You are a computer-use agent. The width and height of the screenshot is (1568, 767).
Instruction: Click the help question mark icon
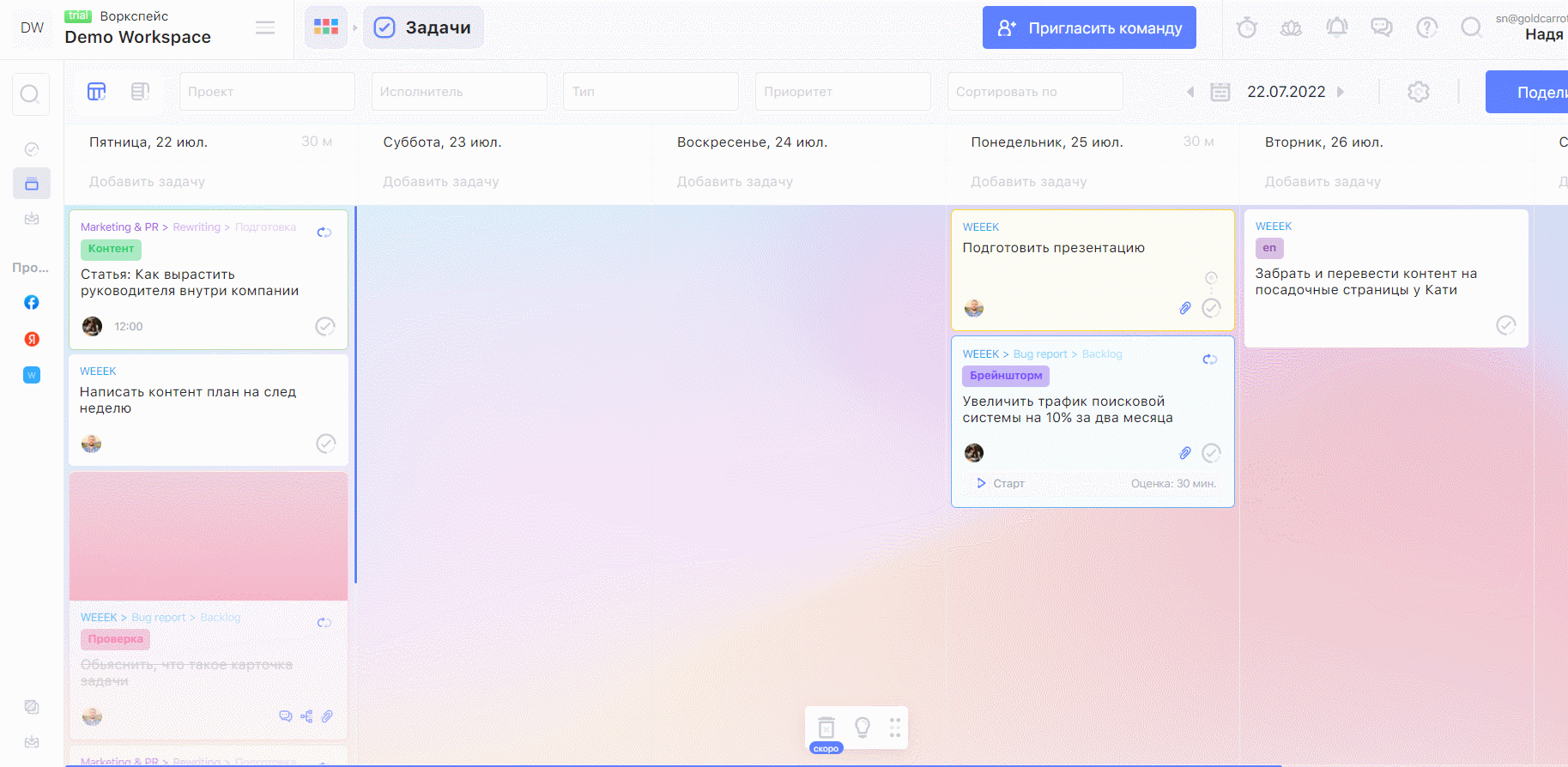coord(1426,28)
